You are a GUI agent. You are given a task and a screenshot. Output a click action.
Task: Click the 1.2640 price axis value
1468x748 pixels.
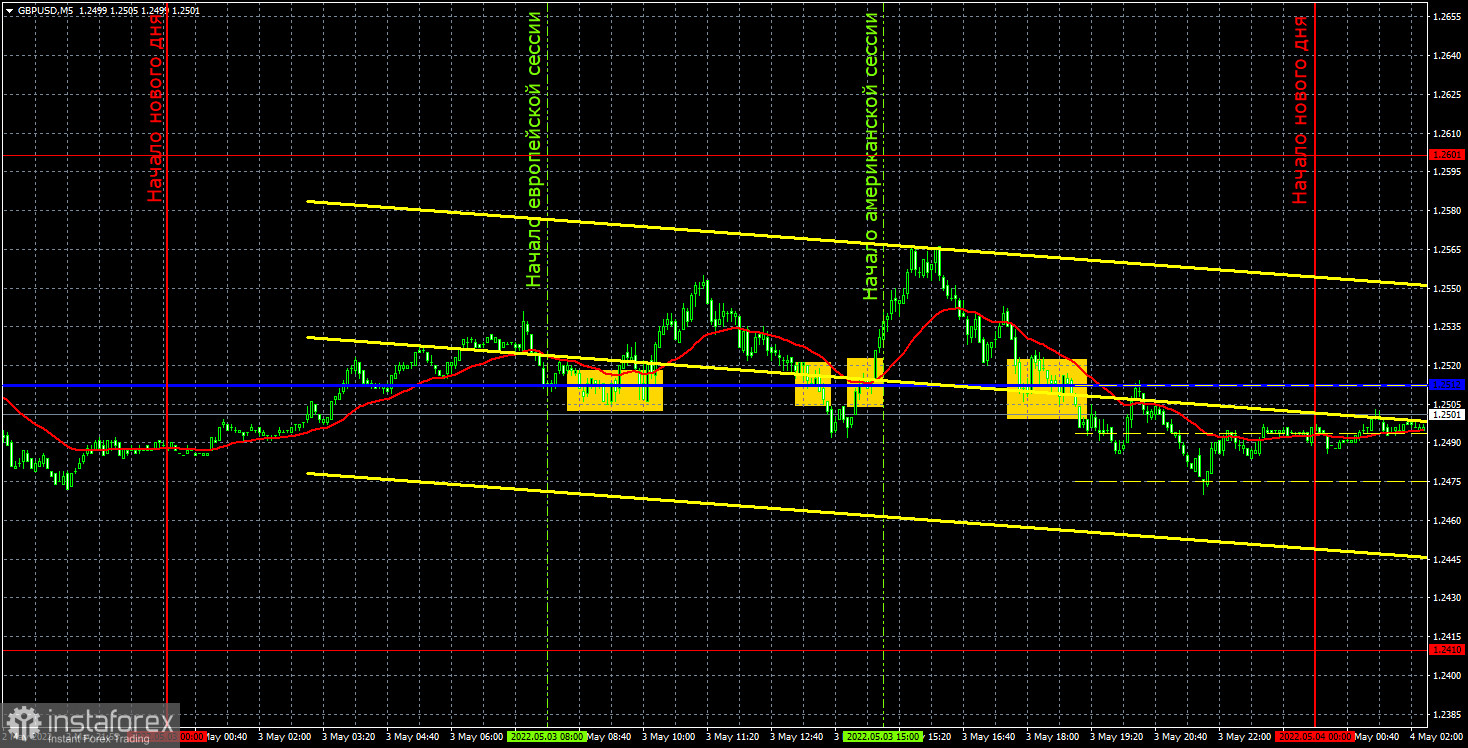coord(1449,56)
